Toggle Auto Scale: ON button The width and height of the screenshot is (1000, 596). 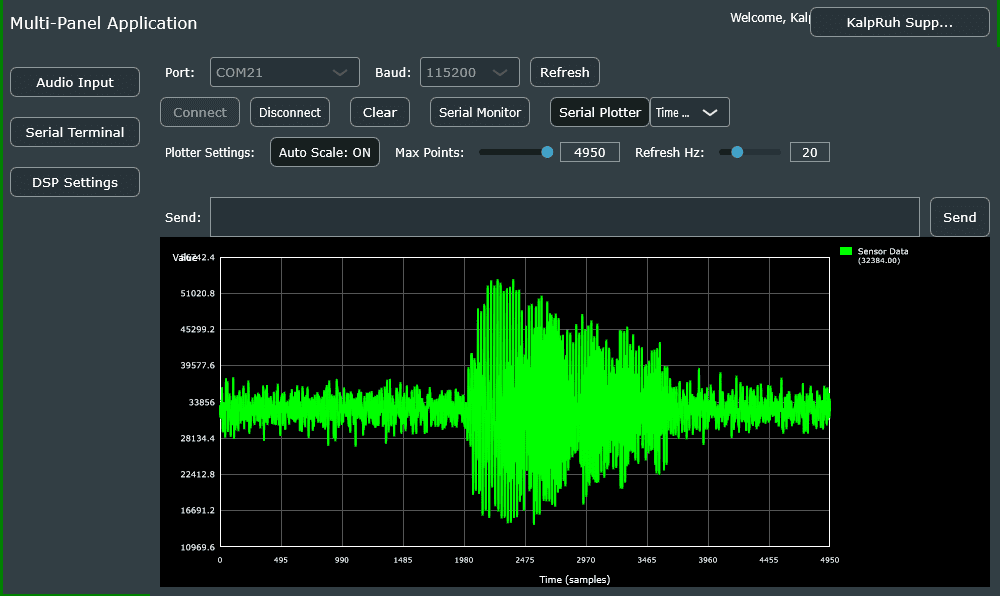[x=325, y=152]
